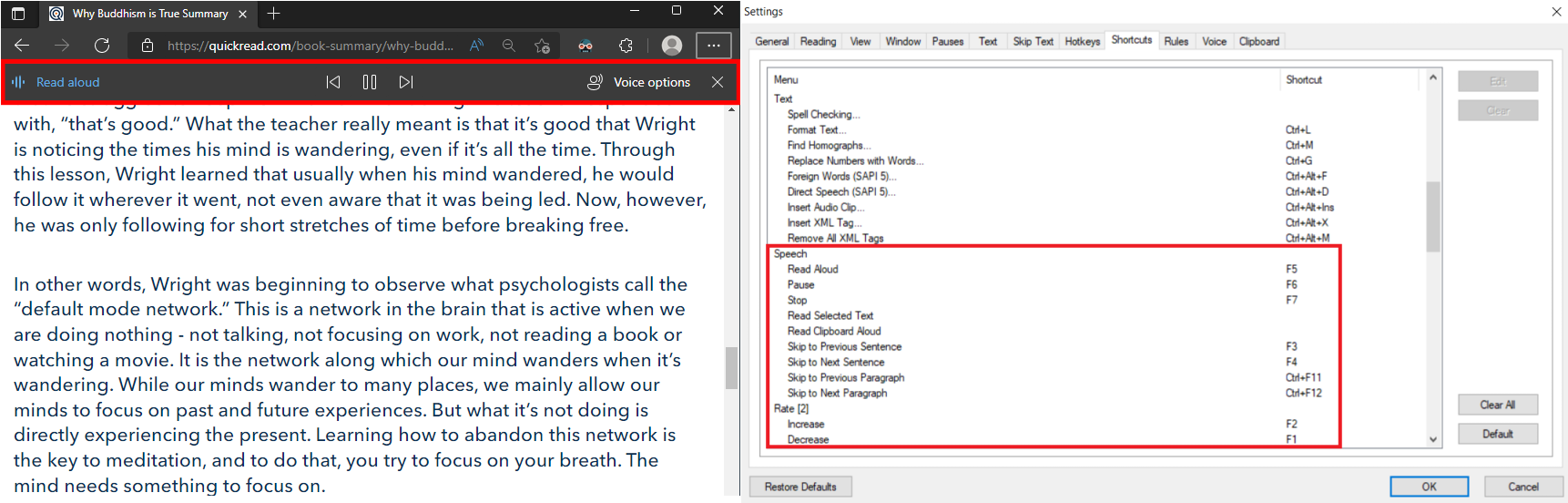Select Skip to Next Paragraph row

click(x=1096, y=394)
